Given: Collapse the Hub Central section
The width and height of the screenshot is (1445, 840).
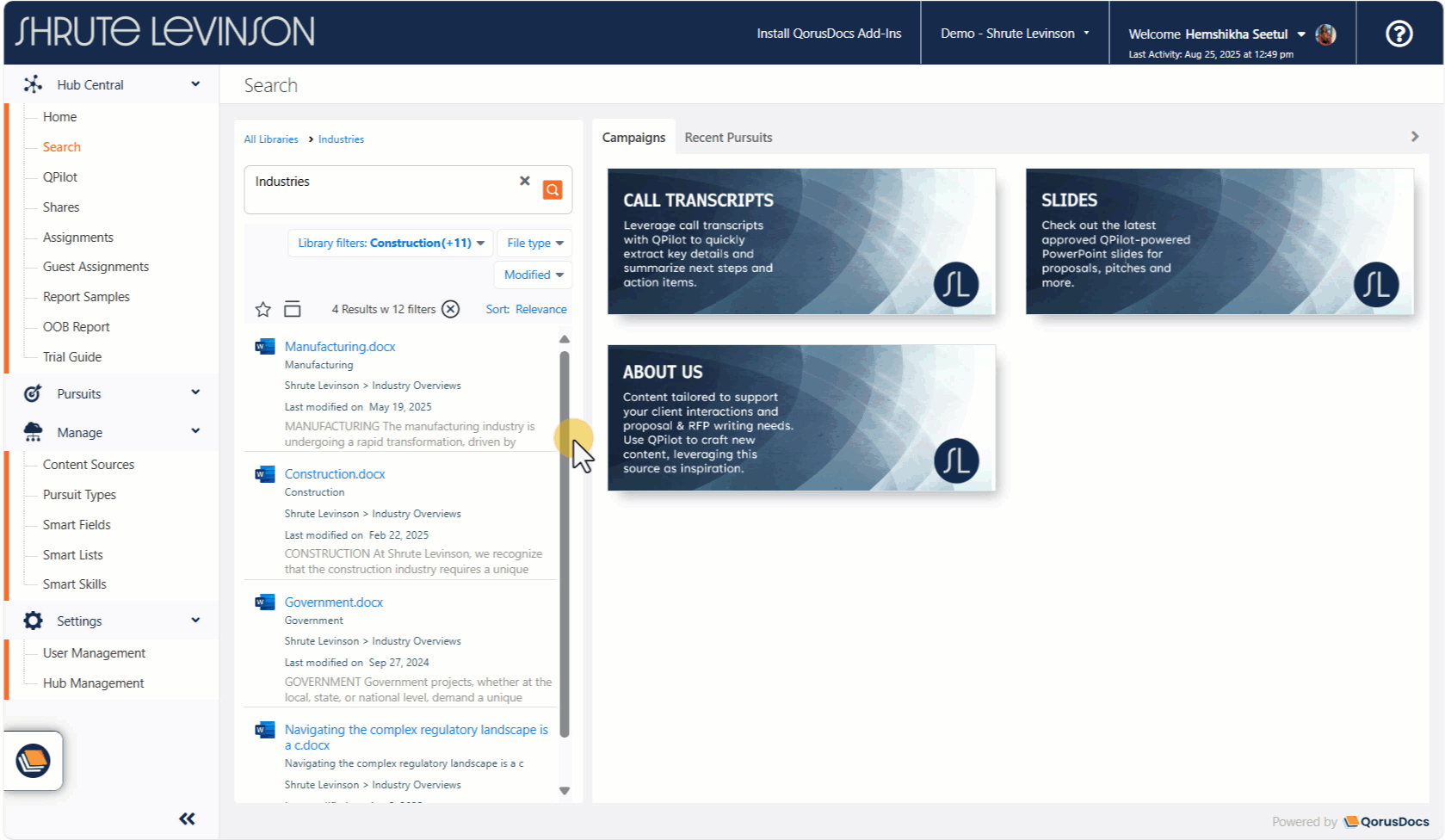Looking at the screenshot, I should (x=195, y=84).
